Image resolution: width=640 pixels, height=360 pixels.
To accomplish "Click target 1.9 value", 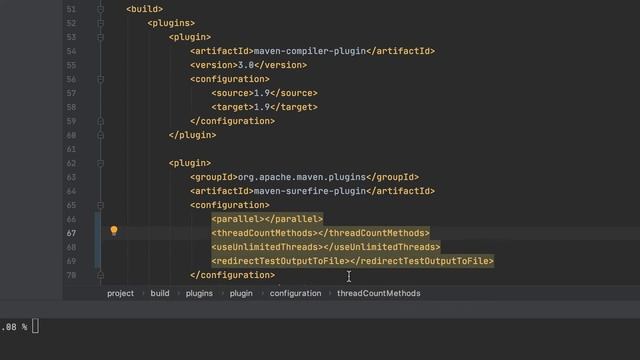I will tap(262, 107).
